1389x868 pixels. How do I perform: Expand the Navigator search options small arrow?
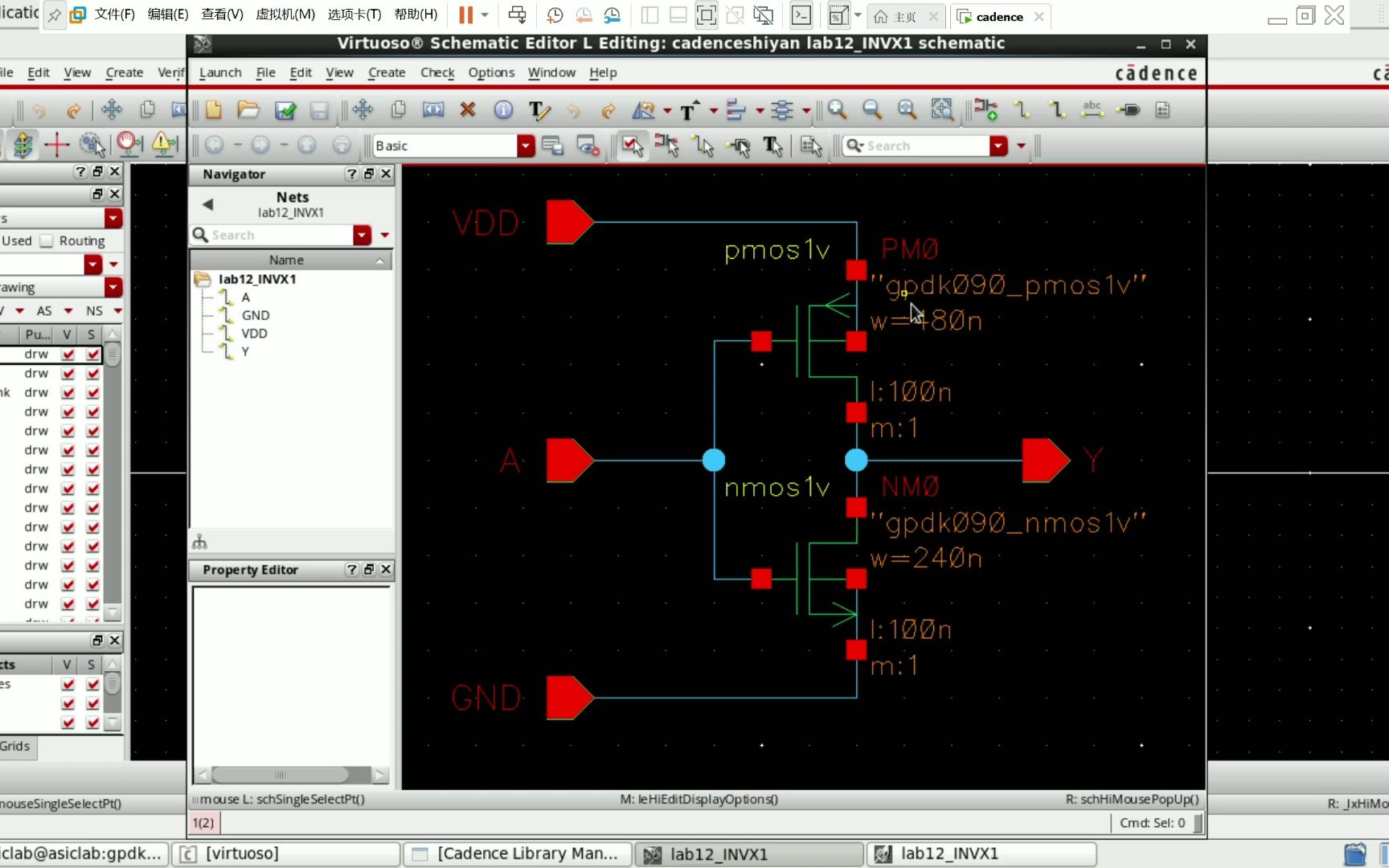(385, 235)
